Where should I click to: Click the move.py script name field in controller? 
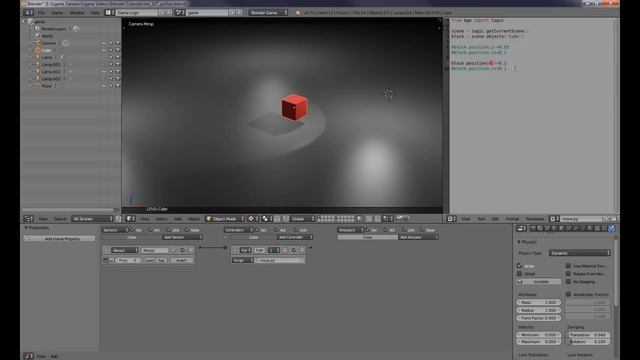[x=280, y=260]
